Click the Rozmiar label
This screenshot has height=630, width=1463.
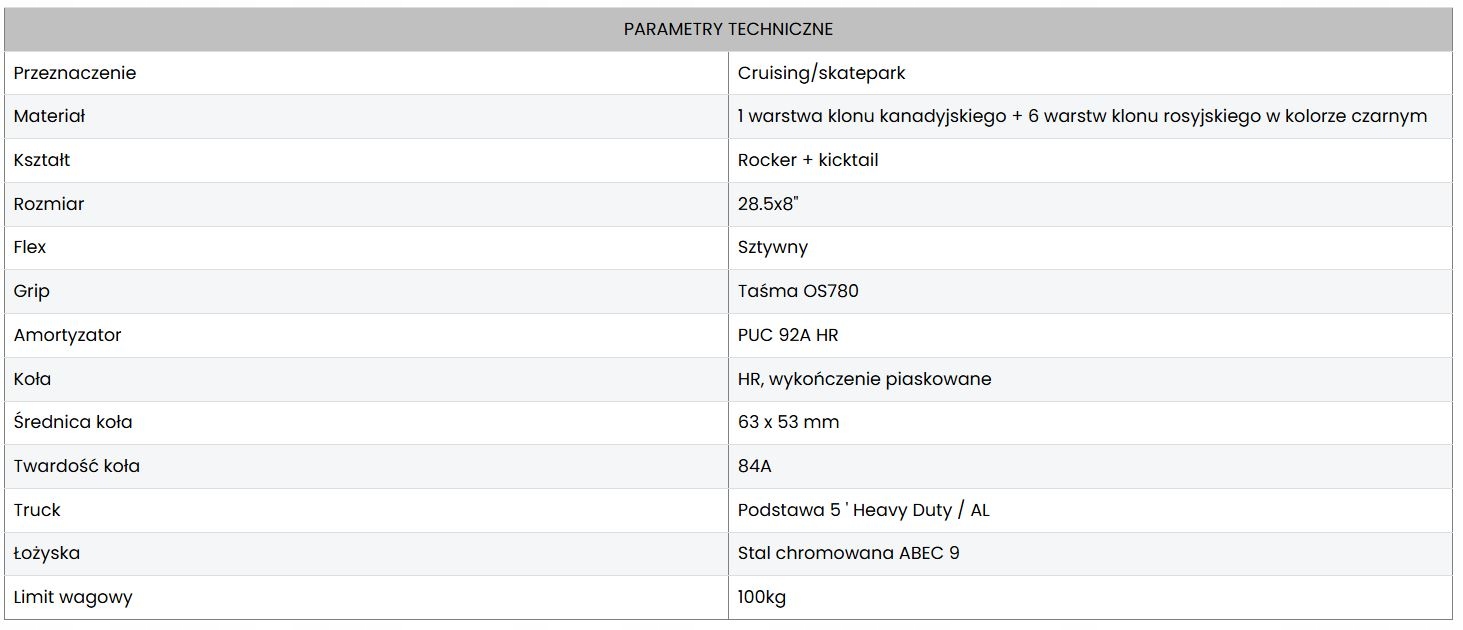click(49, 204)
